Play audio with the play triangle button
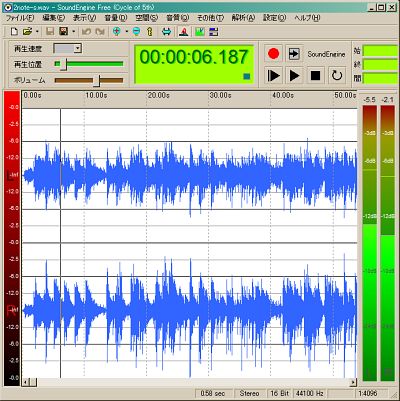The width and height of the screenshot is (400, 401). (294, 75)
